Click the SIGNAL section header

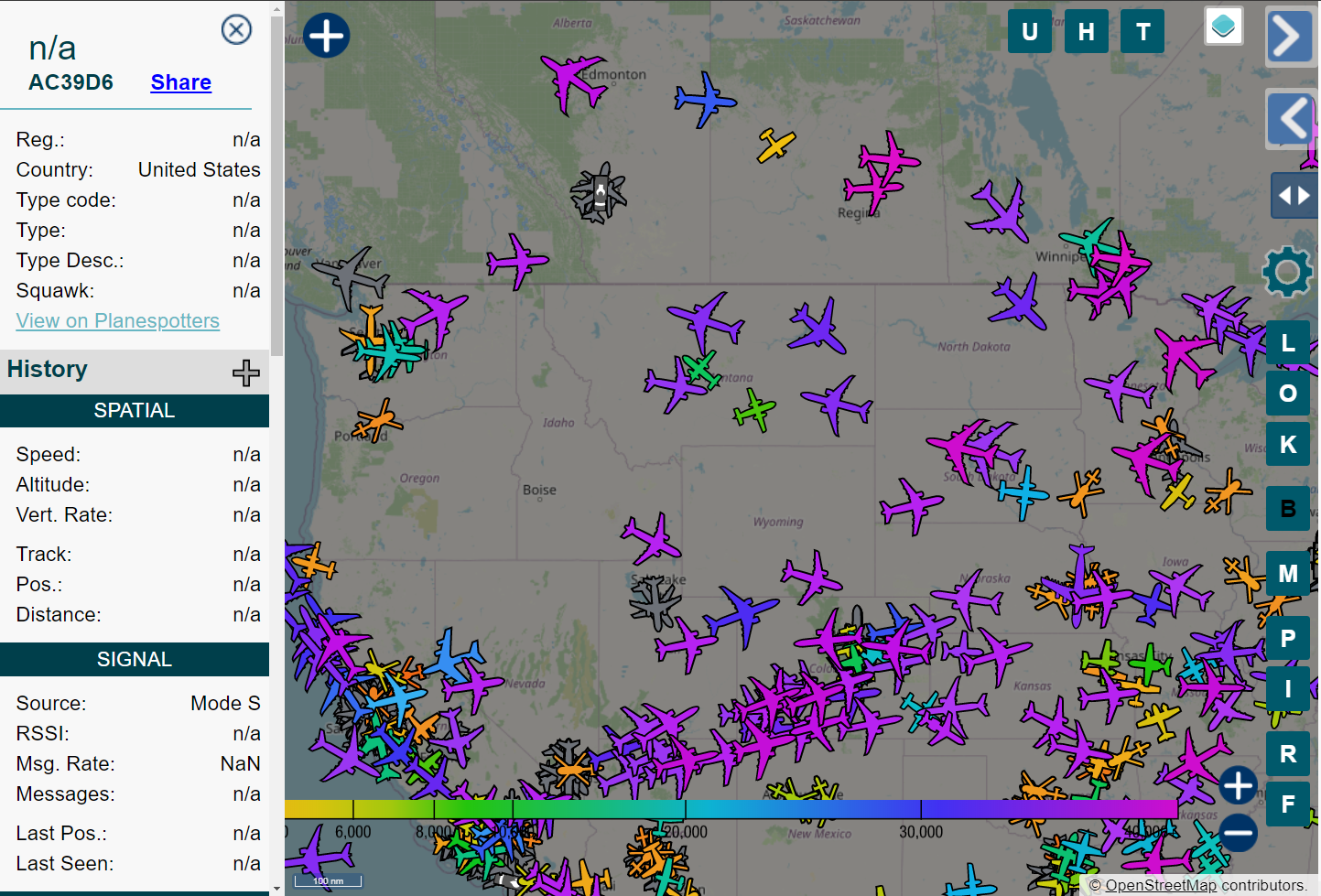click(135, 659)
